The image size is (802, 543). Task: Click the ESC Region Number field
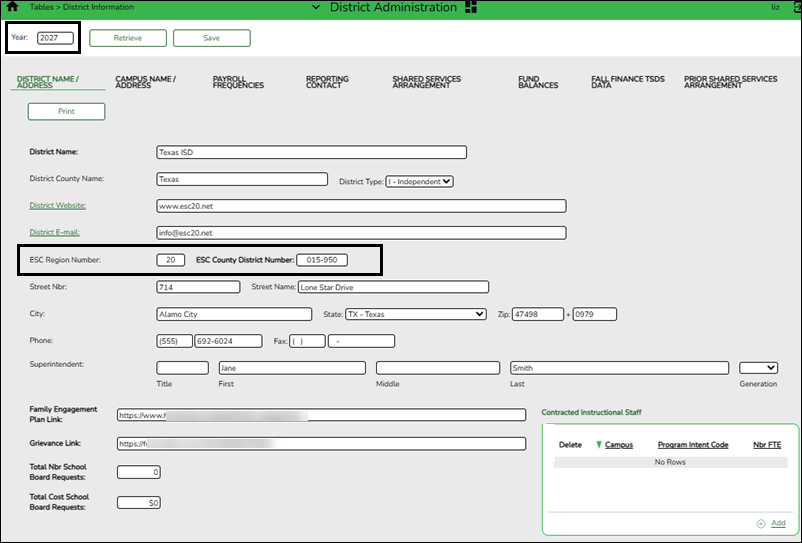pyautogui.click(x=170, y=260)
